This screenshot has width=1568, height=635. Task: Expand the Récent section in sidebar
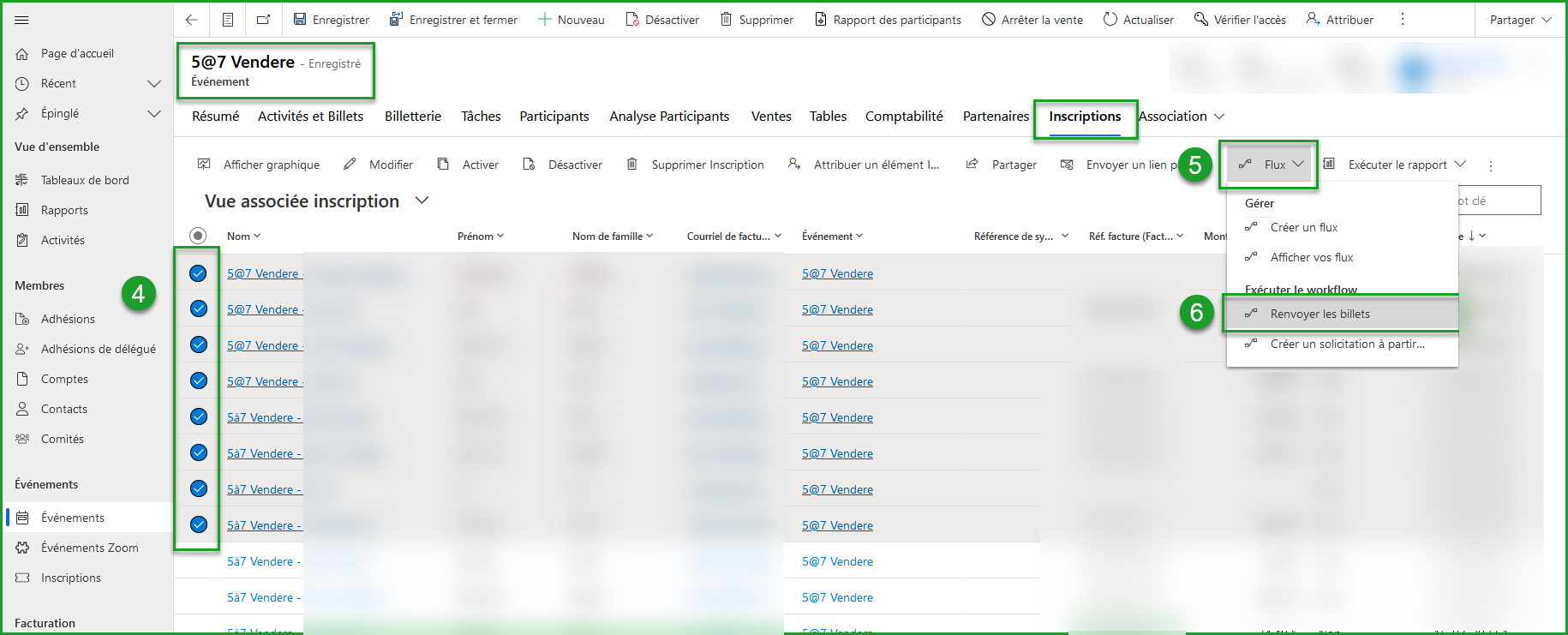pos(154,83)
